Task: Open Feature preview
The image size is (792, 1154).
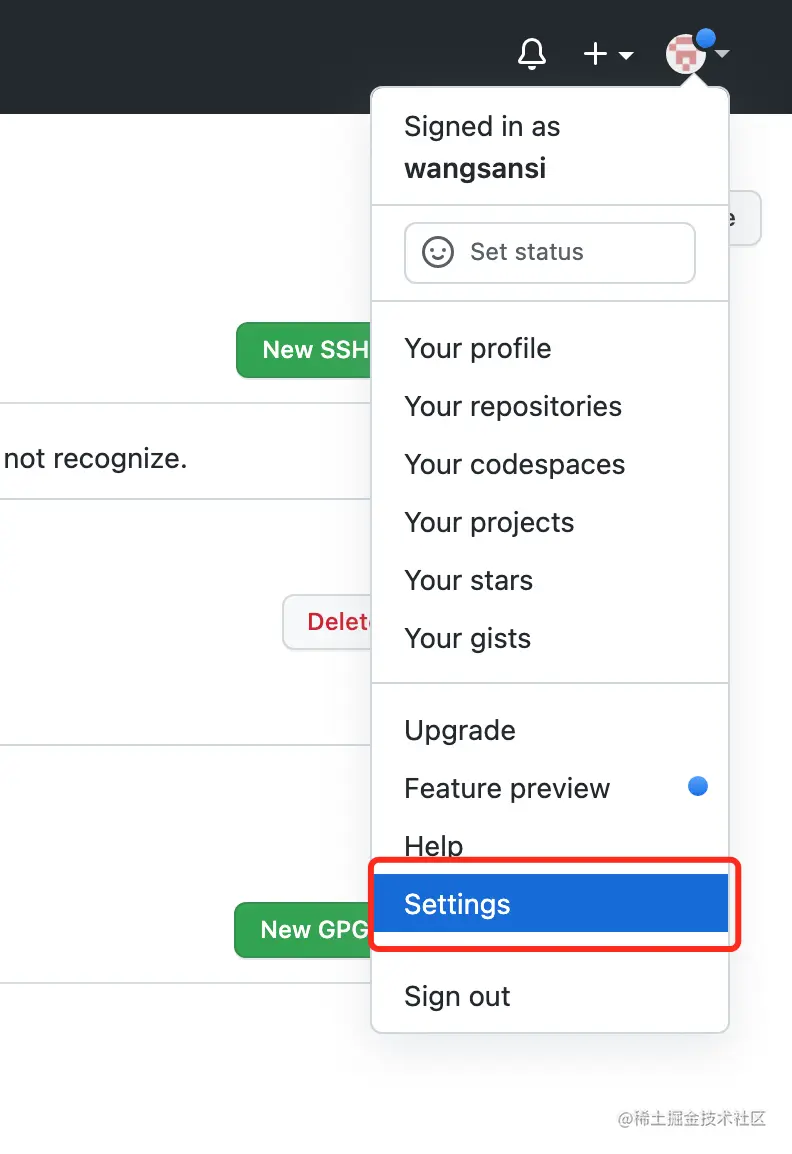Action: [x=507, y=788]
